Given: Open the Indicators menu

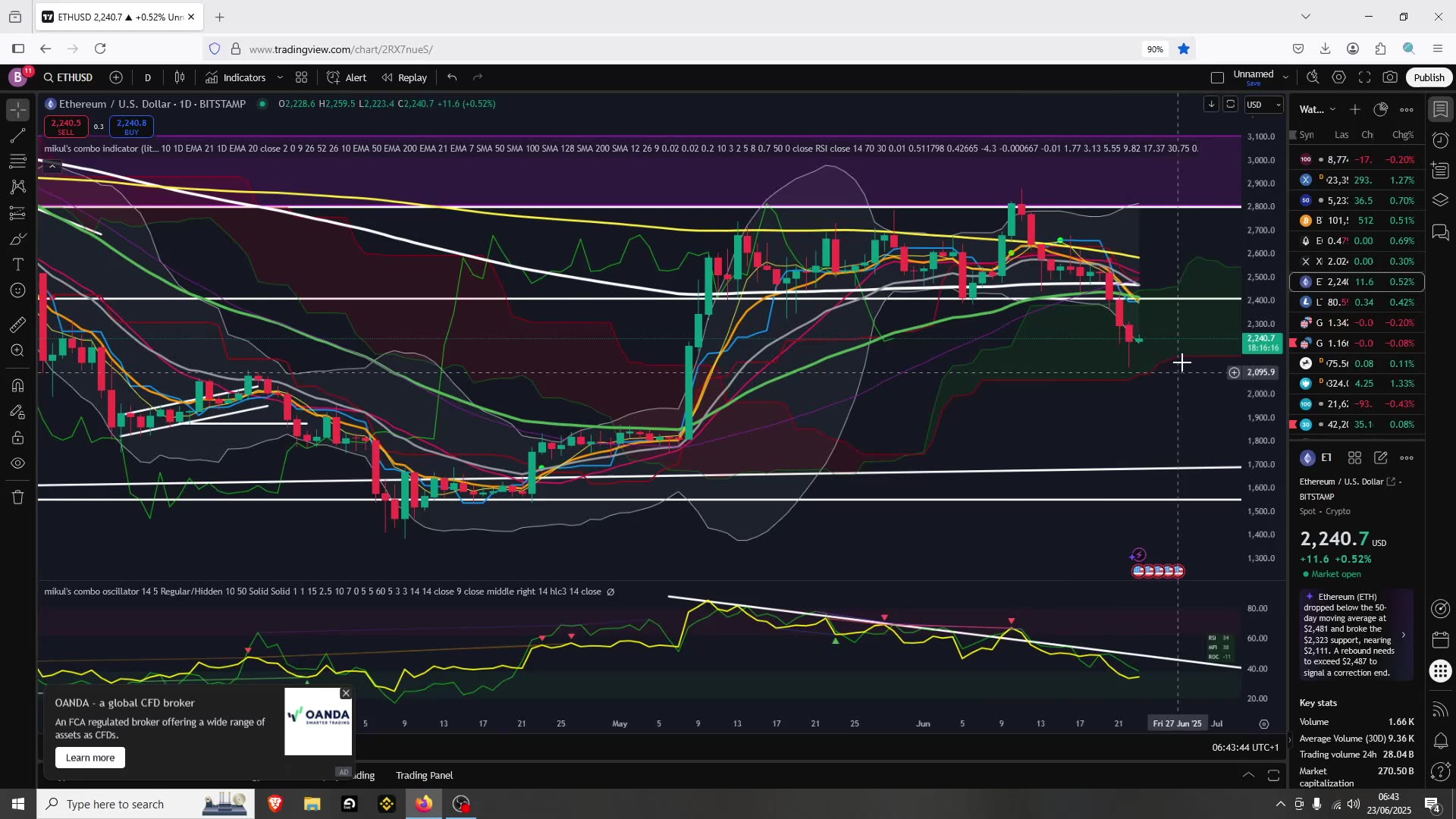Looking at the screenshot, I should [x=236, y=77].
